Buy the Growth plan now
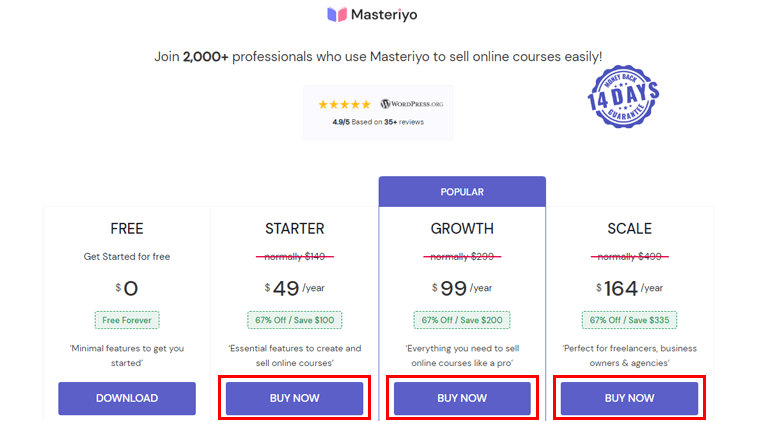 click(x=462, y=398)
